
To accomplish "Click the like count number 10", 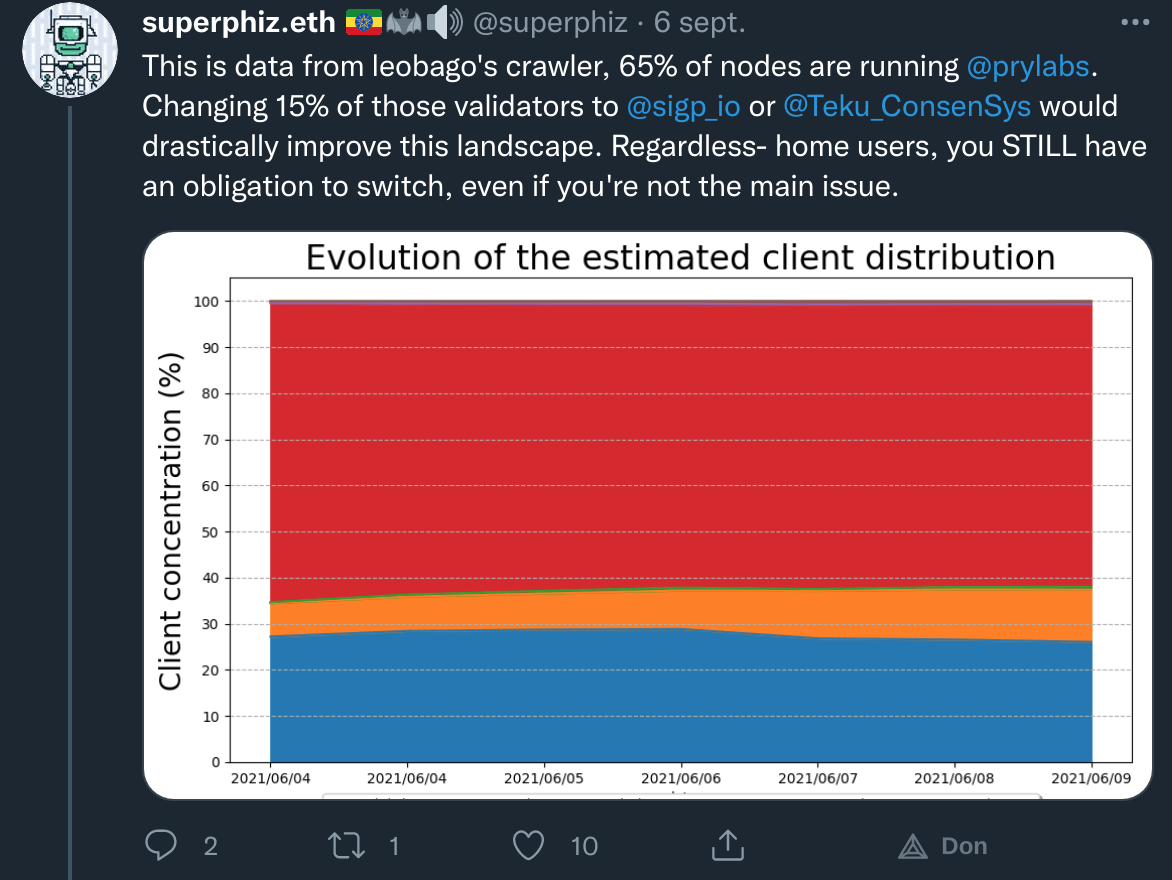I will (584, 846).
